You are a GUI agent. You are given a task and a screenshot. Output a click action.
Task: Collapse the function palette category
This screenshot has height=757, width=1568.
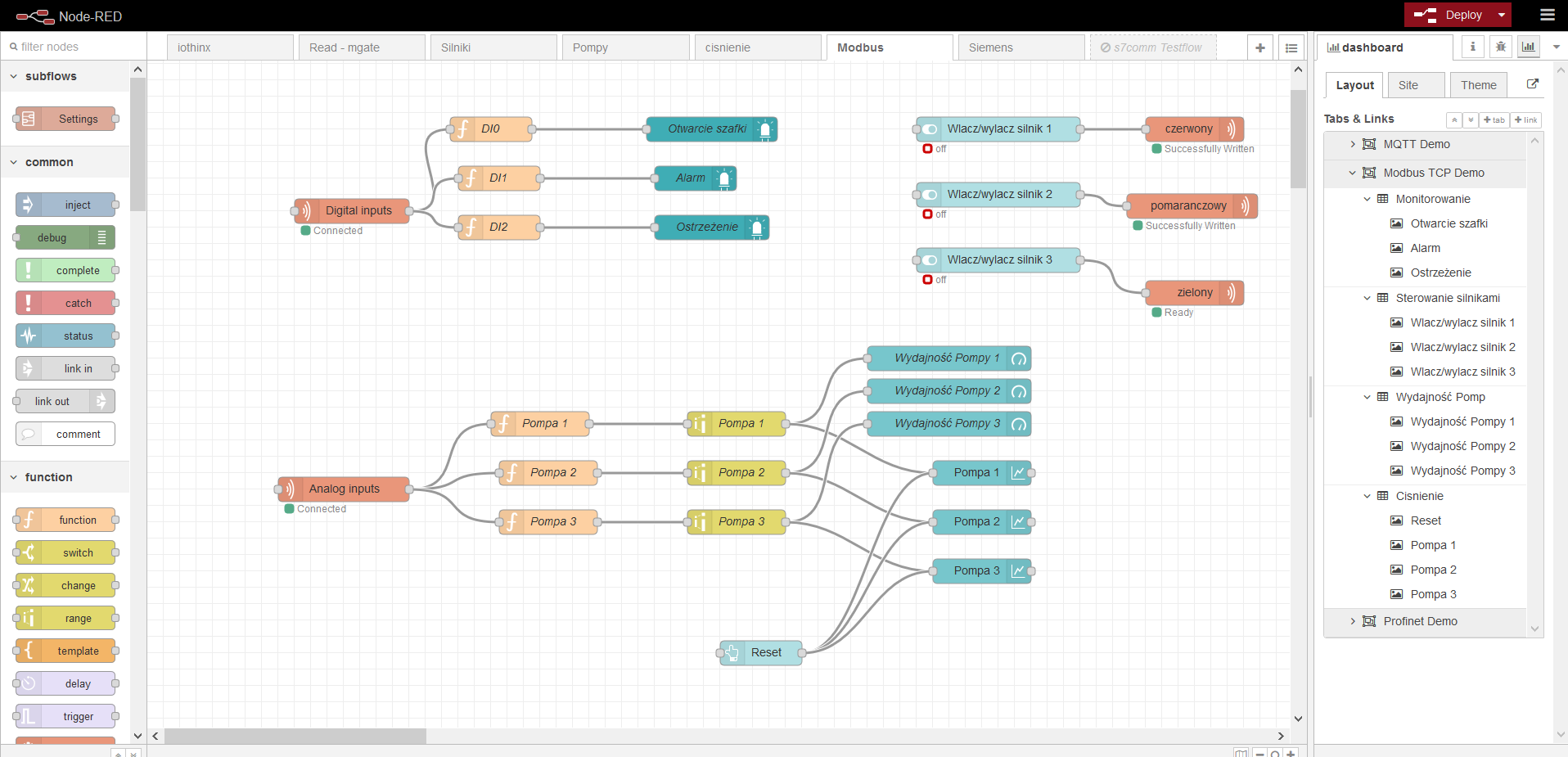point(65,477)
